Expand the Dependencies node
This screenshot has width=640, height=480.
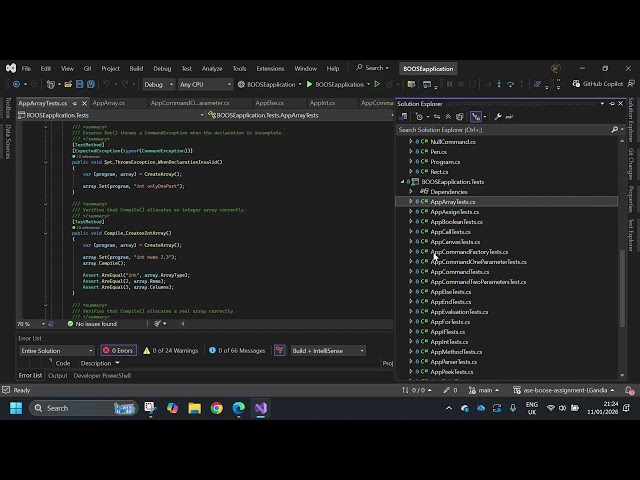pos(411,192)
